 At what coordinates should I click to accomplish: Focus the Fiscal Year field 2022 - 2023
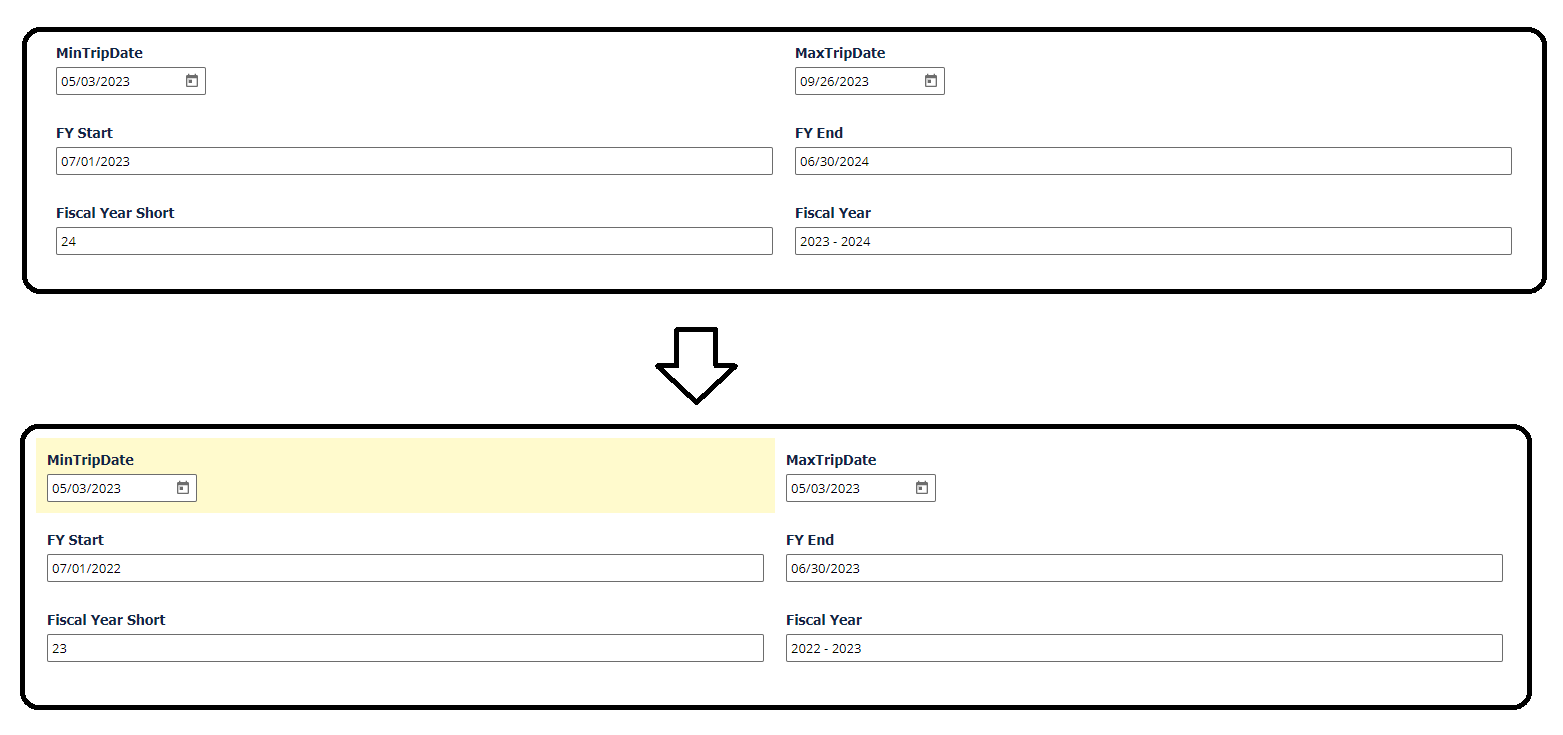[1144, 648]
